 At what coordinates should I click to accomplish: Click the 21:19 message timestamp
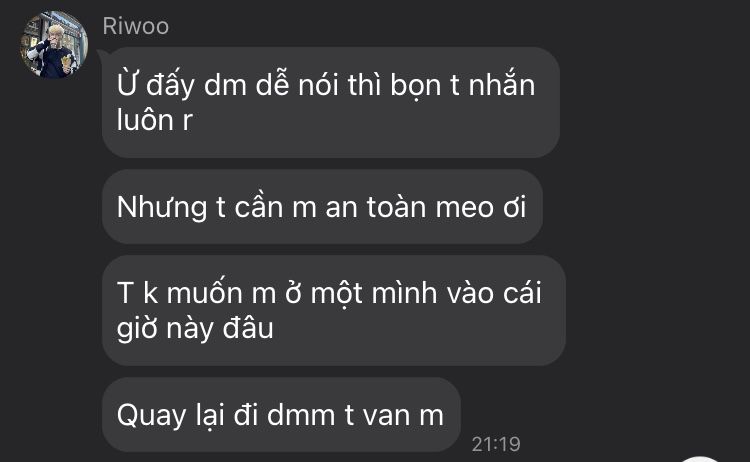[496, 444]
